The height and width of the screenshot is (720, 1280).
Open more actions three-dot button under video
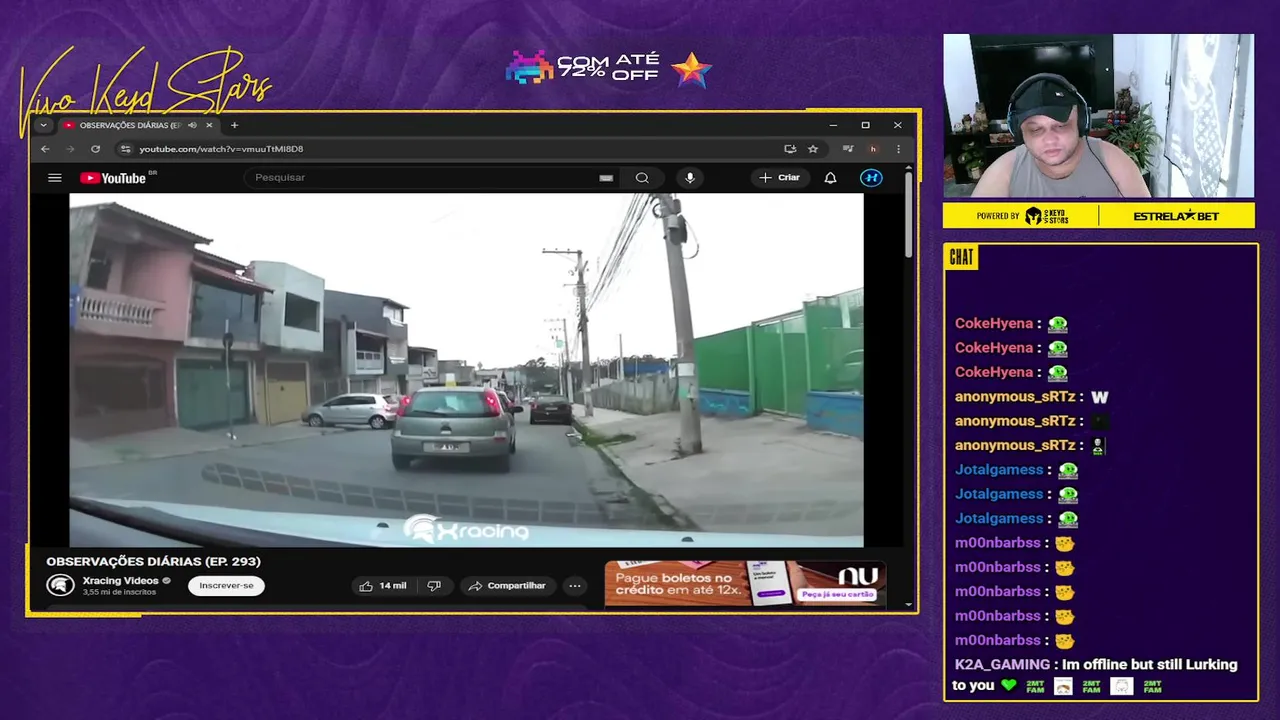click(575, 586)
